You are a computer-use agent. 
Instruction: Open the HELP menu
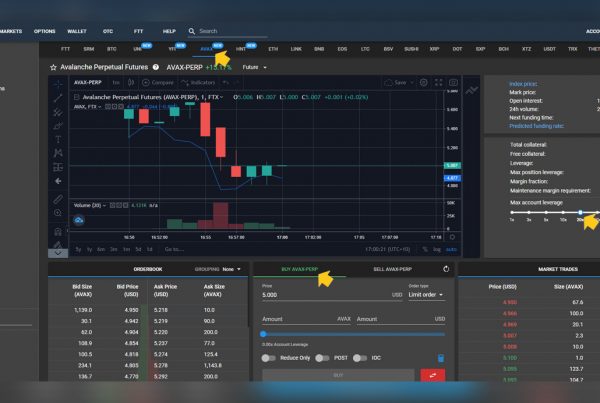pyautogui.click(x=169, y=31)
